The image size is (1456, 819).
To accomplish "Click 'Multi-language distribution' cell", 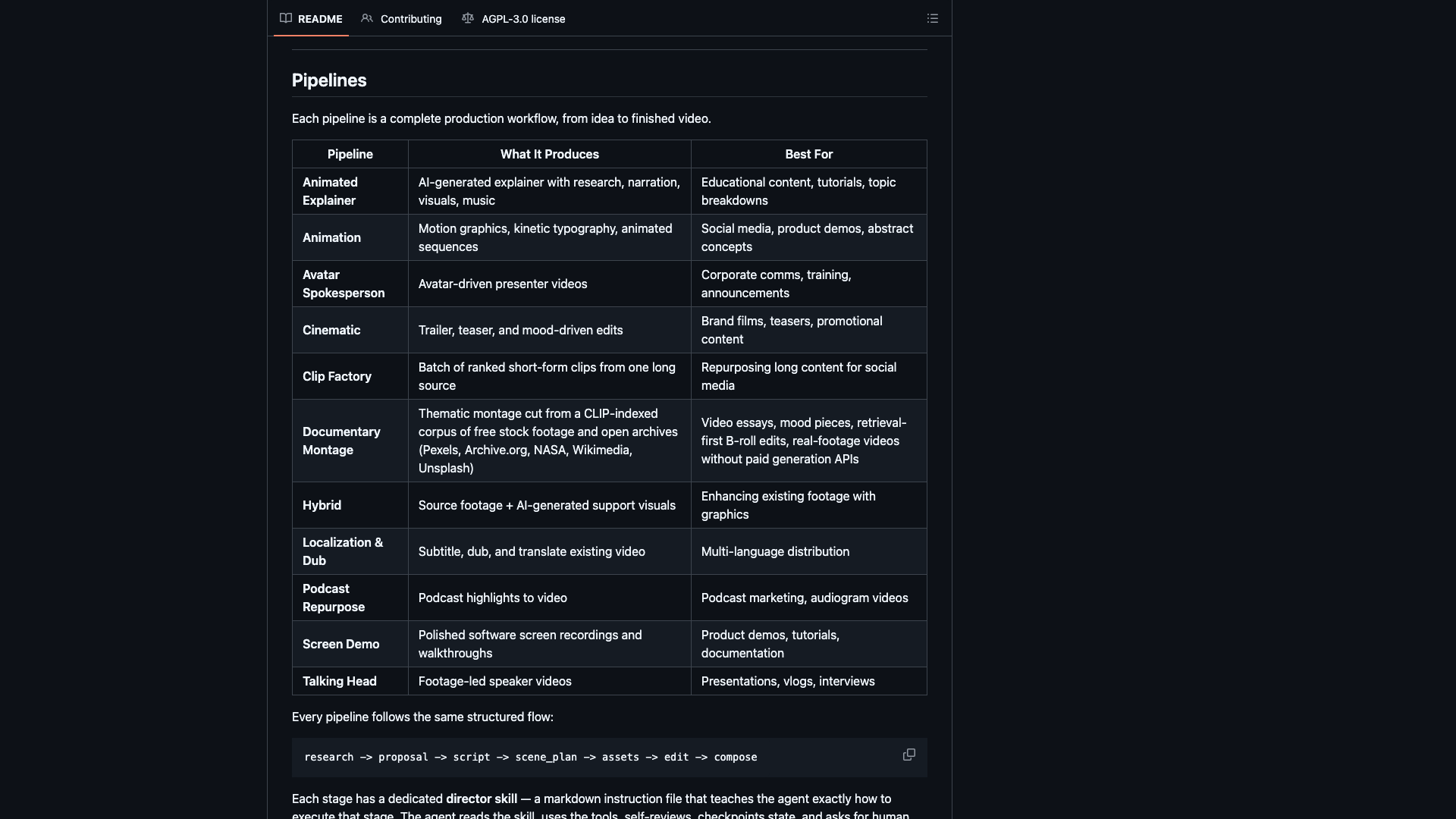I will click(x=809, y=551).
